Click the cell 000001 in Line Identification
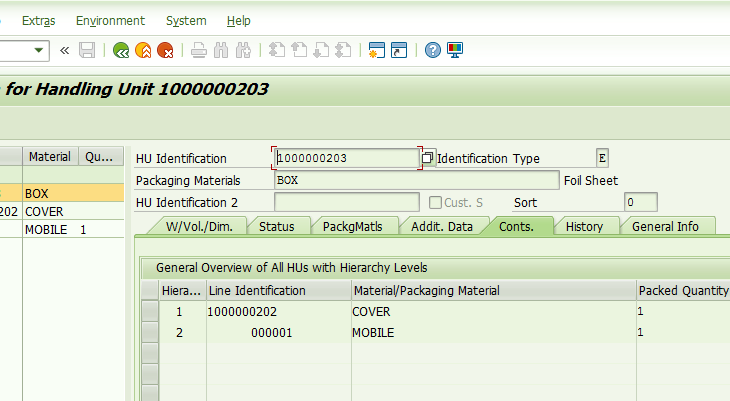Image resolution: width=730 pixels, height=401 pixels. tap(278, 332)
